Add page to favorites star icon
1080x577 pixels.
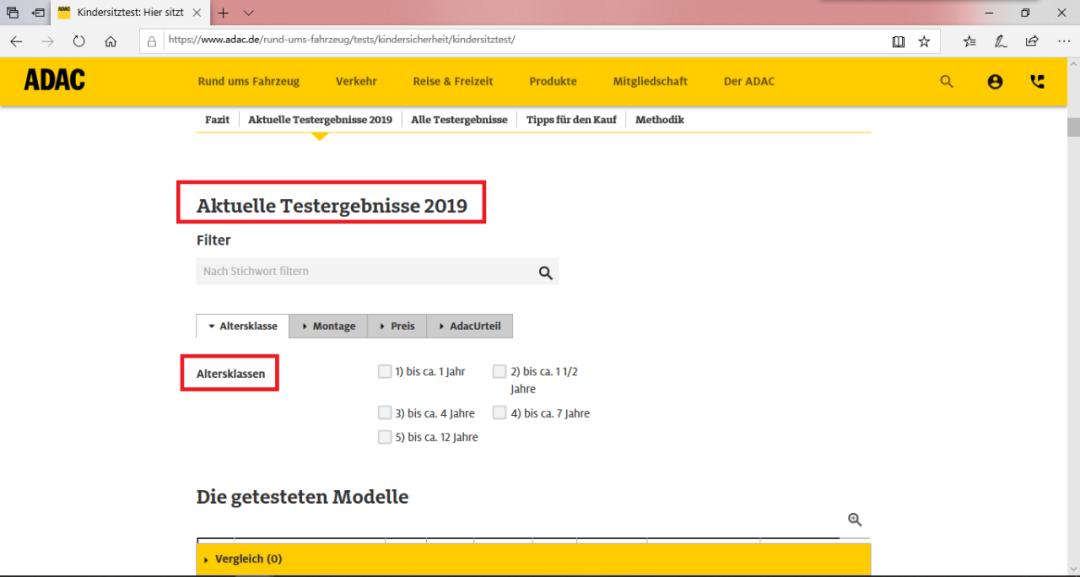tap(924, 41)
